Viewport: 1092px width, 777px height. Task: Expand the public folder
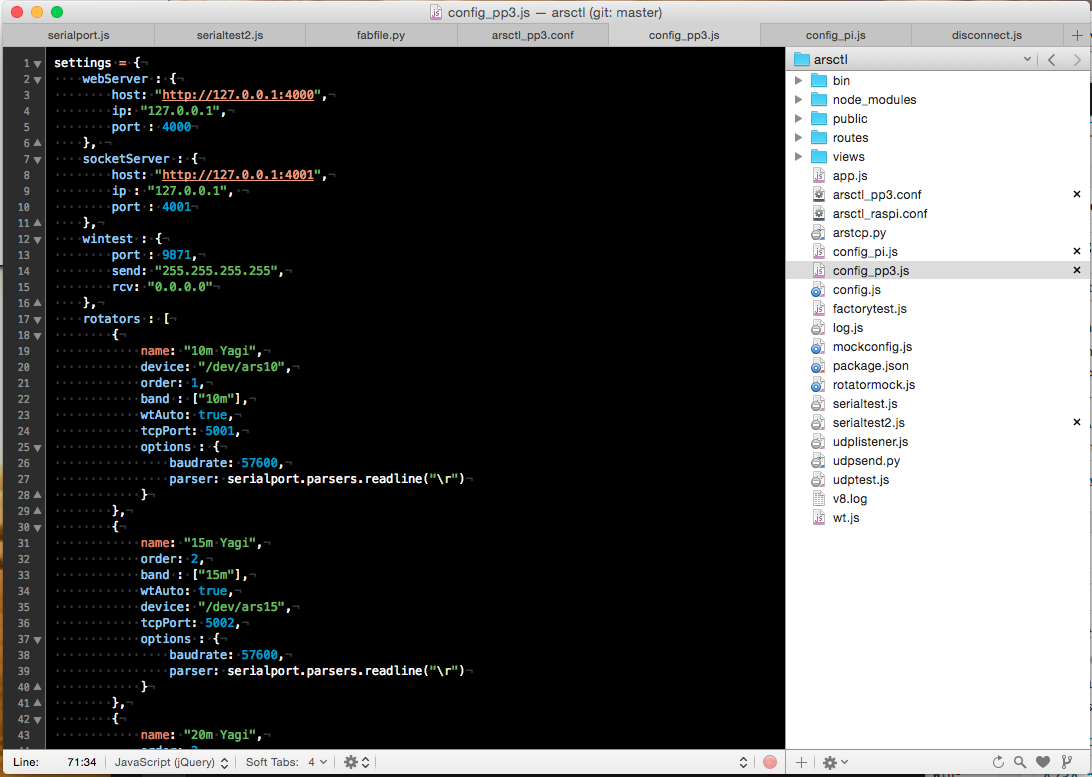click(799, 118)
